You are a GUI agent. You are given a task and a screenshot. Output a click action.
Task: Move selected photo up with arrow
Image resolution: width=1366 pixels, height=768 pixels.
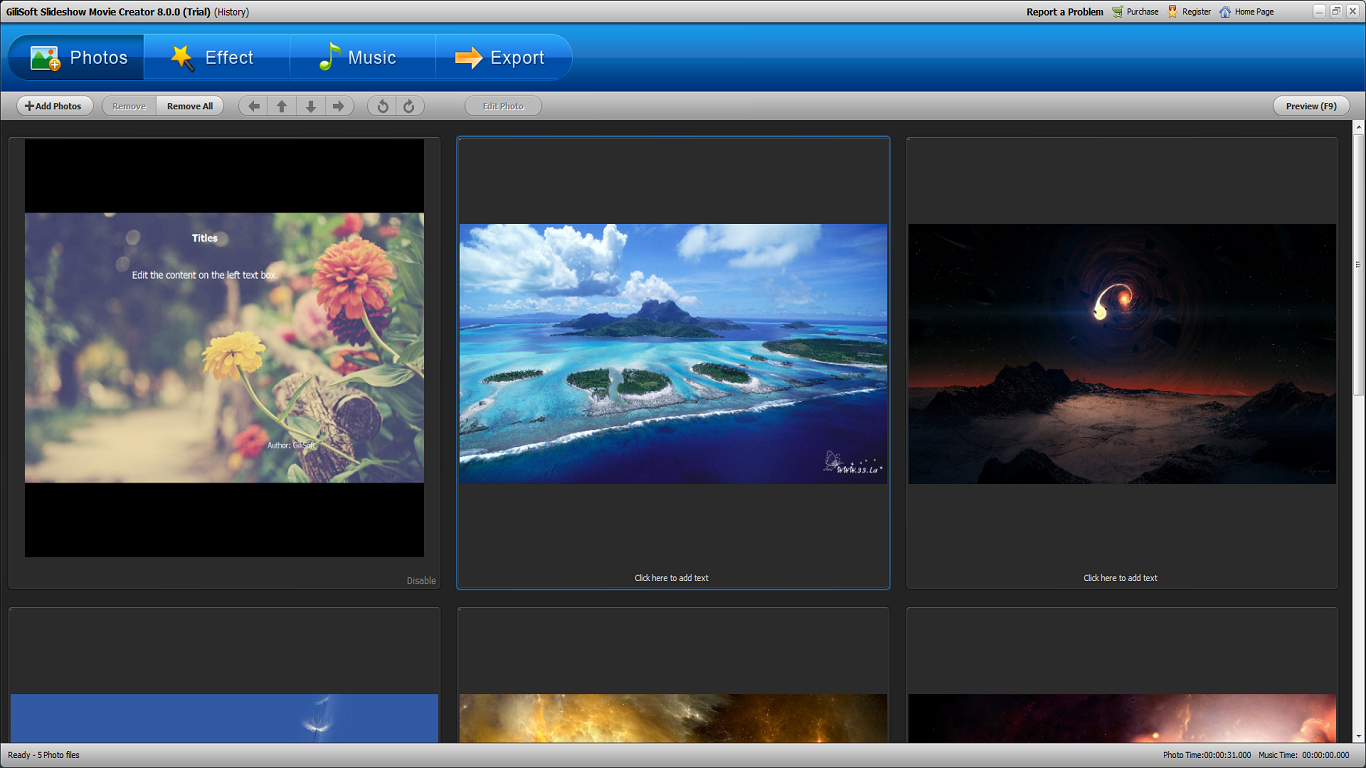[x=282, y=106]
